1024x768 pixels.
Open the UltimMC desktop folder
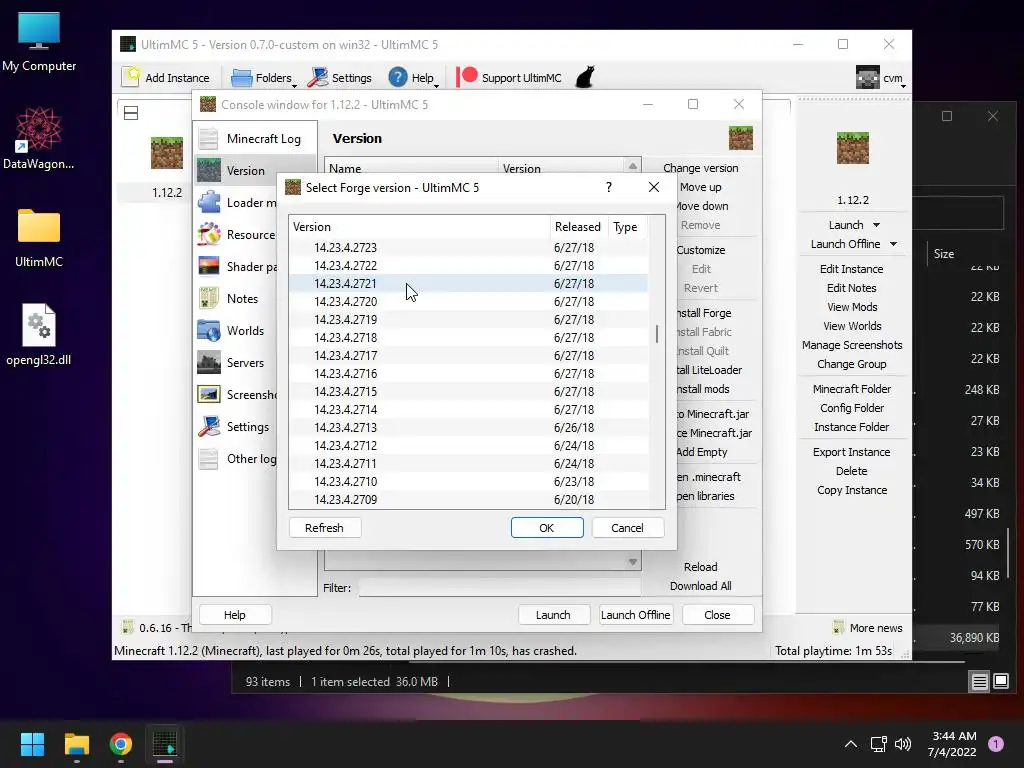39,238
